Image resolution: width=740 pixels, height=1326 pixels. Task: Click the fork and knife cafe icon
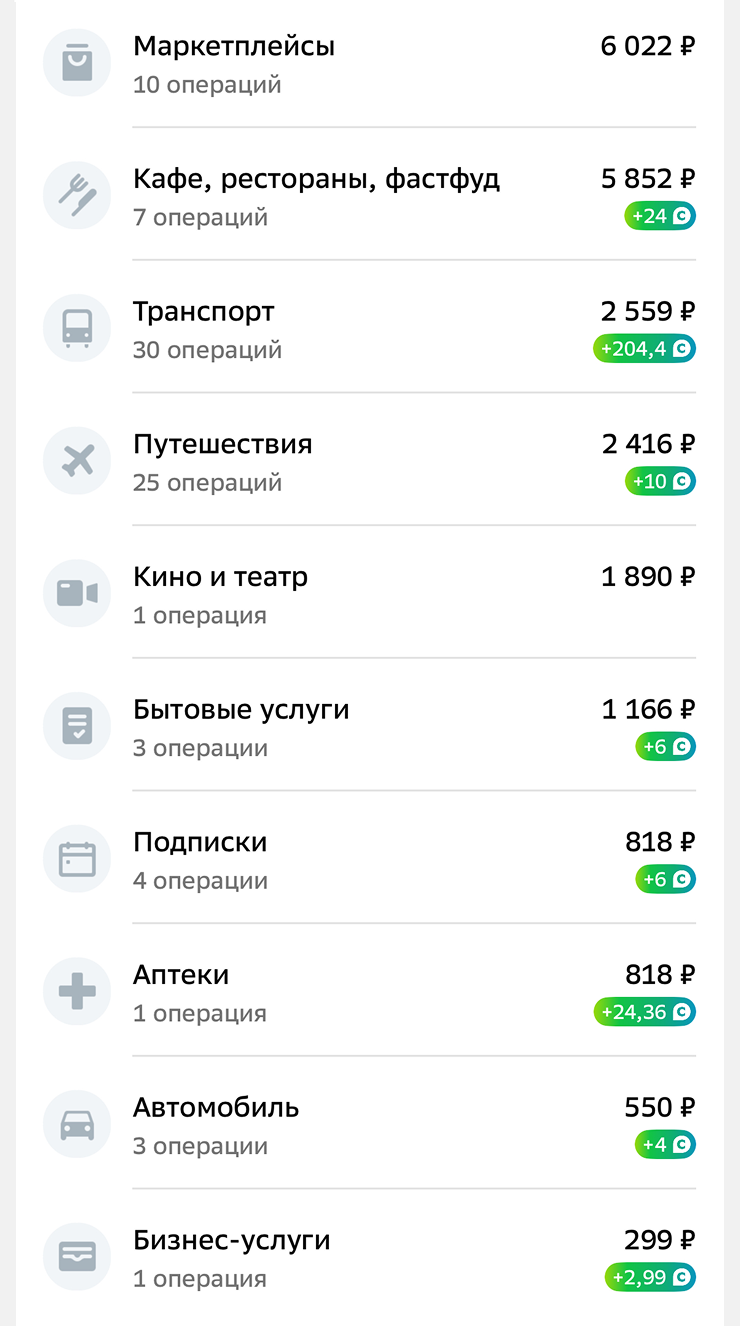(x=77, y=196)
